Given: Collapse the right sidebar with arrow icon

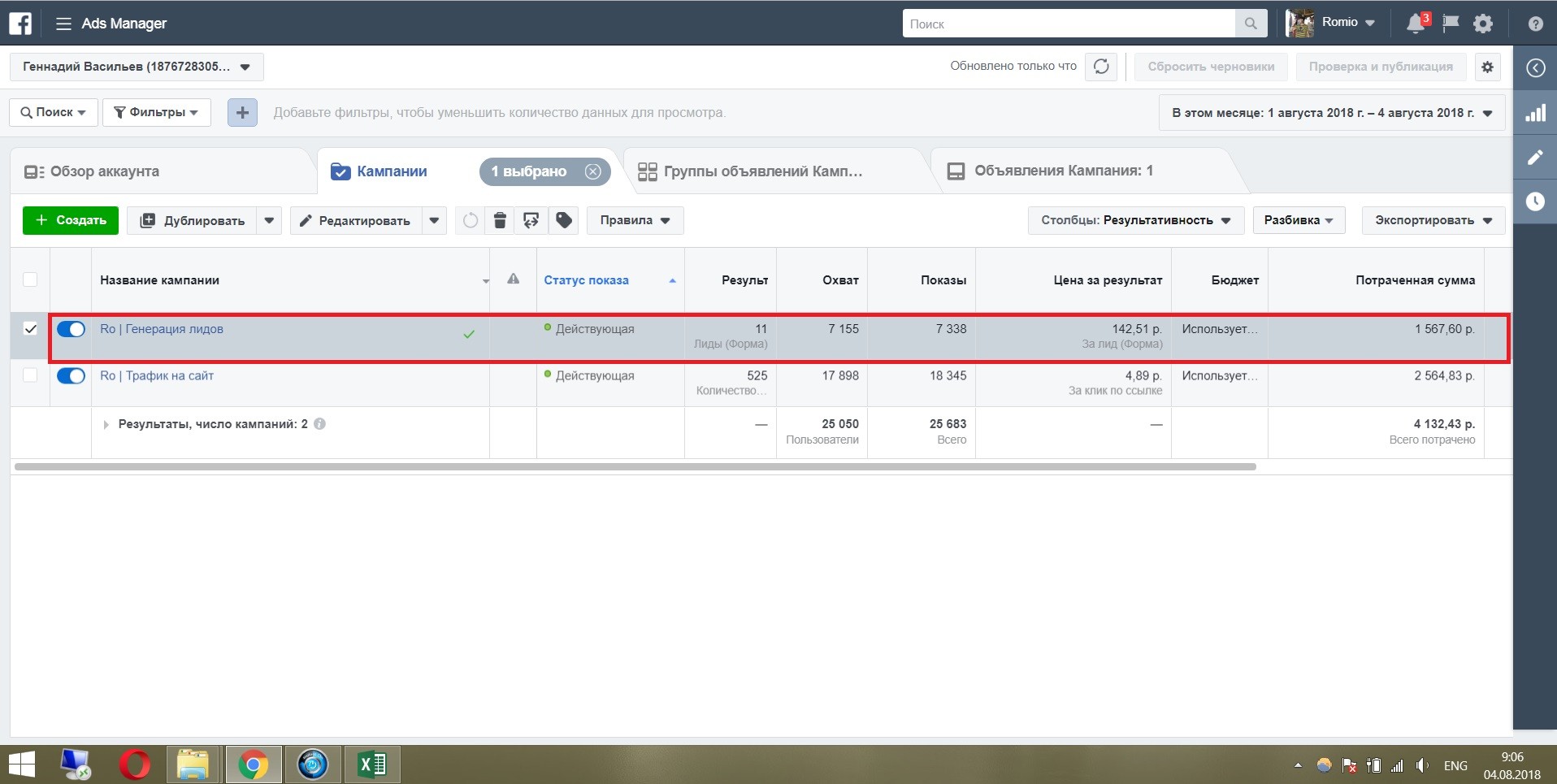Looking at the screenshot, I should (1535, 67).
